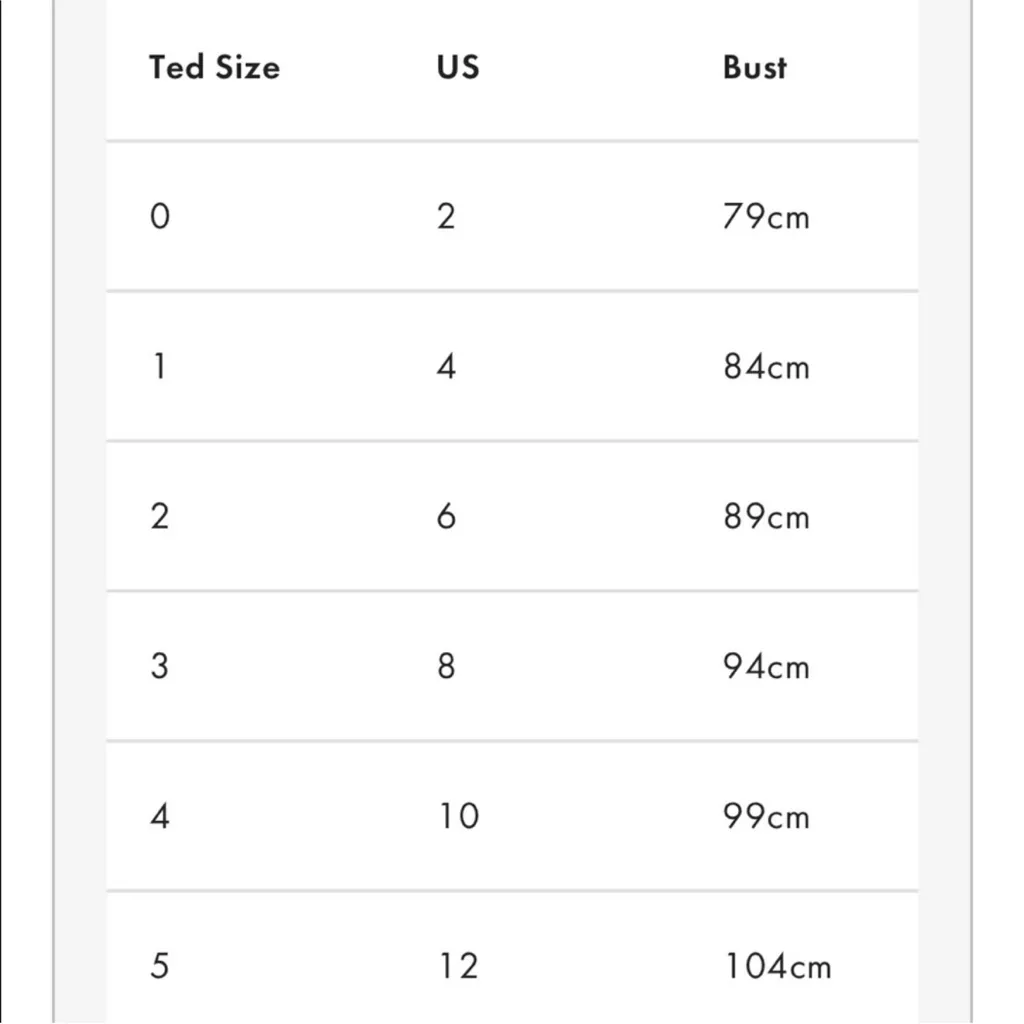Click the US column header
The image size is (1024, 1024).
(x=458, y=68)
